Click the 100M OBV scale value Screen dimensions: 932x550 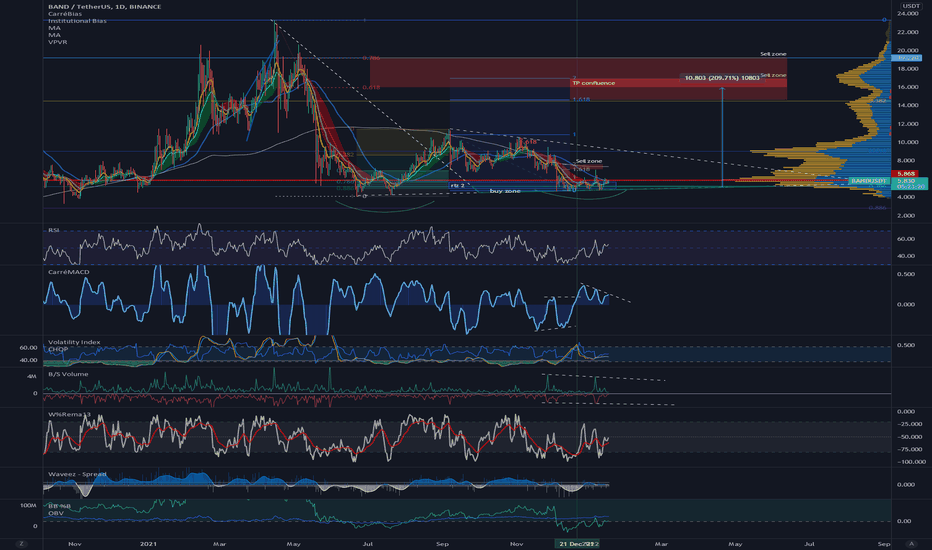click(29, 505)
